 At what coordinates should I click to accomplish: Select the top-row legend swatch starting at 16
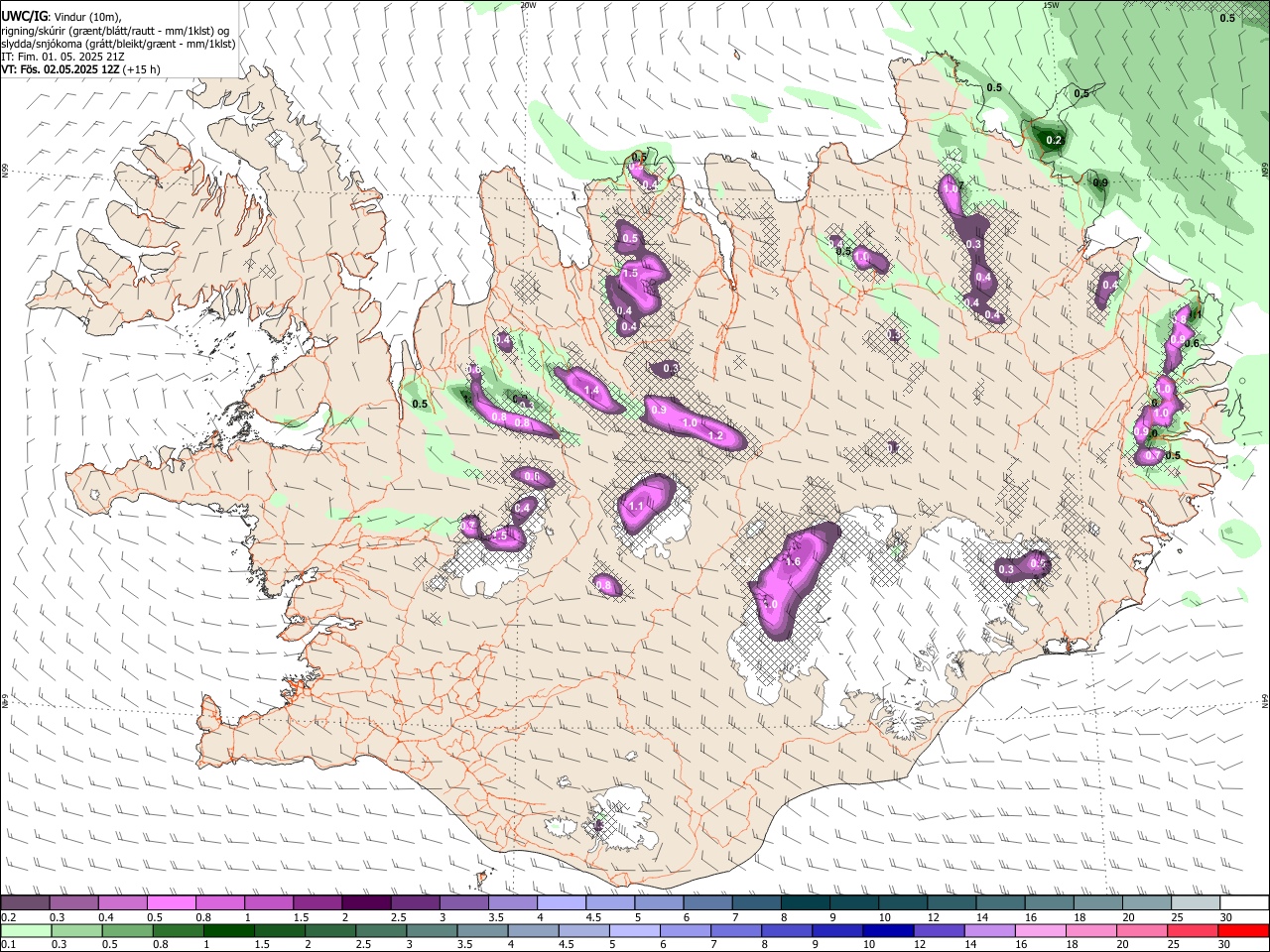click(x=1049, y=903)
